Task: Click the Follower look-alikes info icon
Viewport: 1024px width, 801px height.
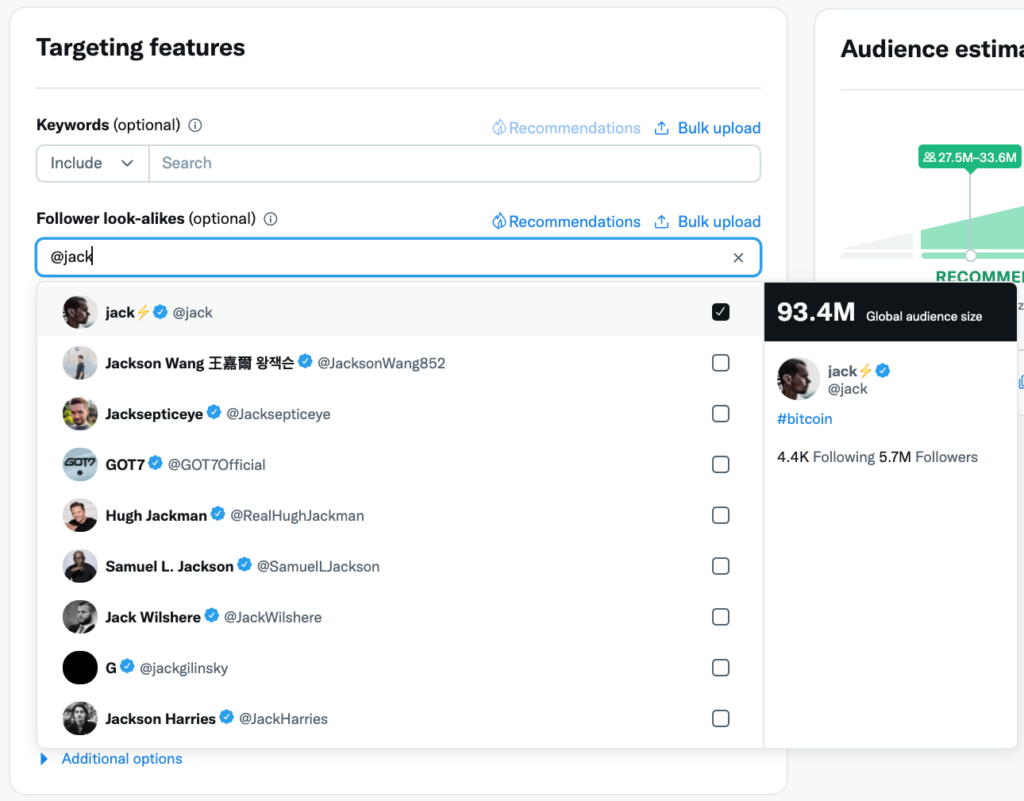Action: pyautogui.click(x=270, y=219)
